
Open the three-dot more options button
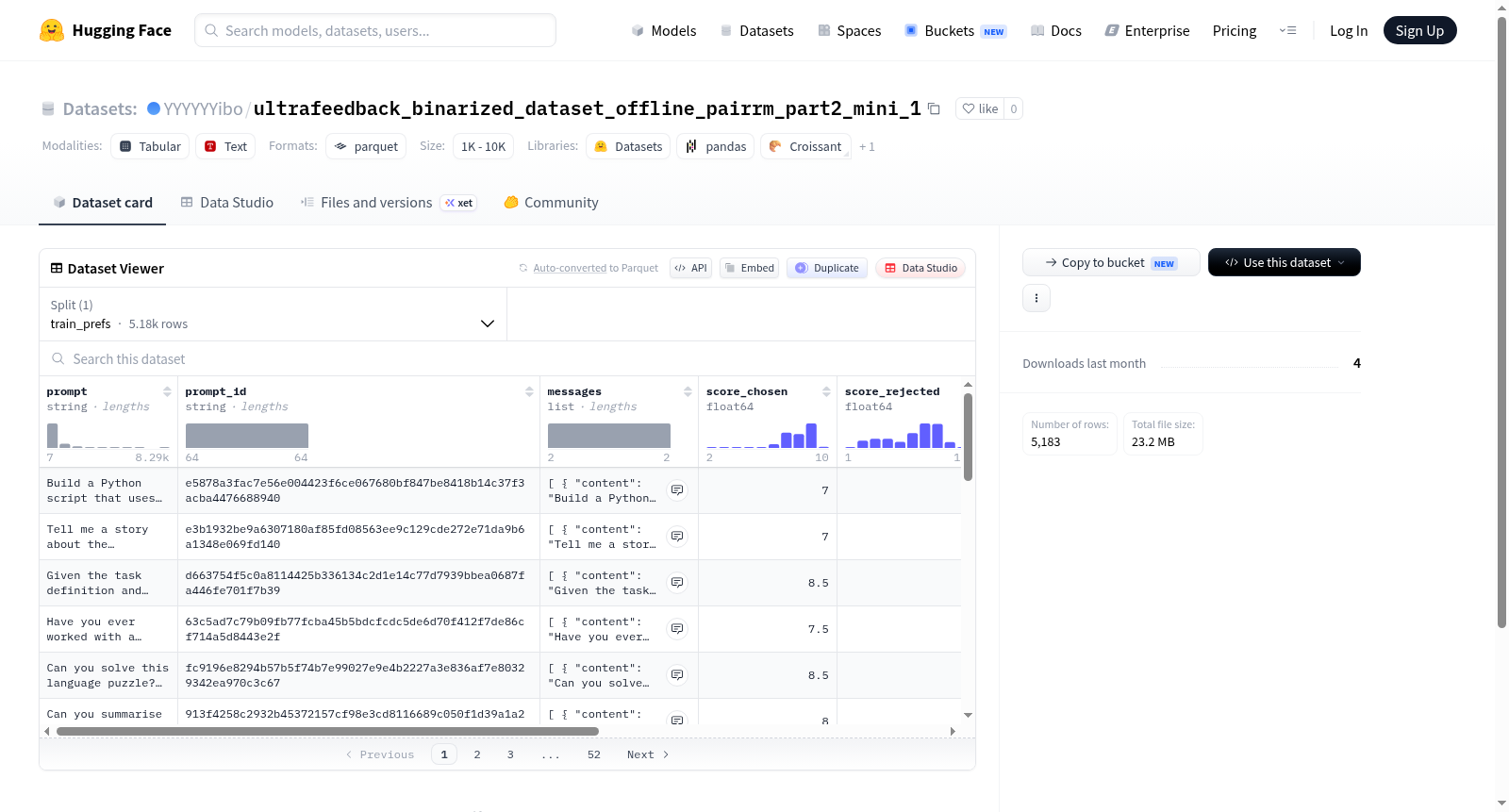[1036, 298]
